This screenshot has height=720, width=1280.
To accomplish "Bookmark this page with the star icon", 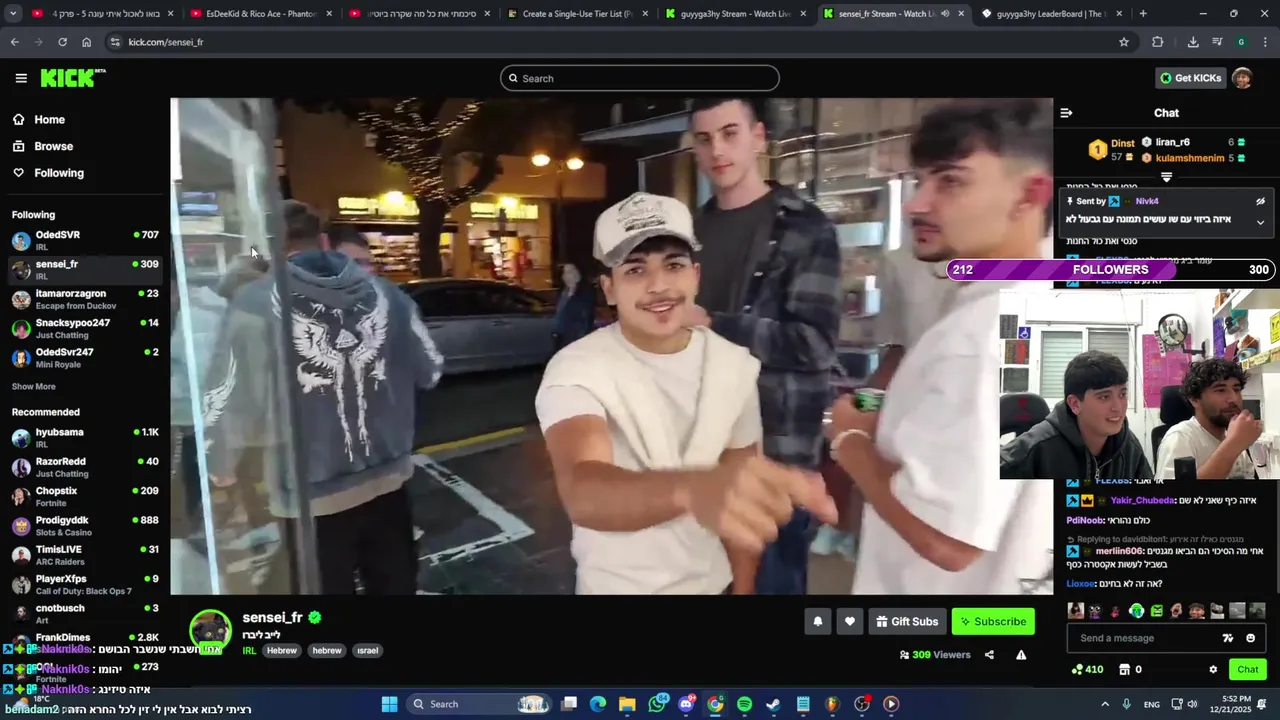I will point(1124,42).
